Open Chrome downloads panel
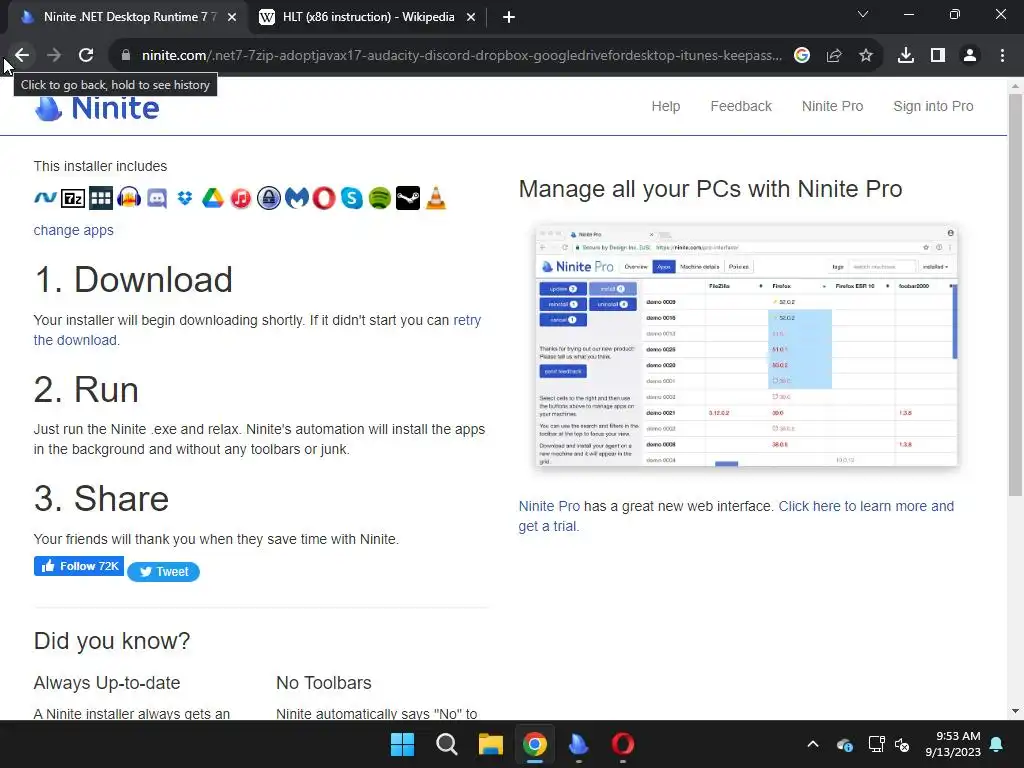This screenshot has height=768, width=1024. coord(906,56)
